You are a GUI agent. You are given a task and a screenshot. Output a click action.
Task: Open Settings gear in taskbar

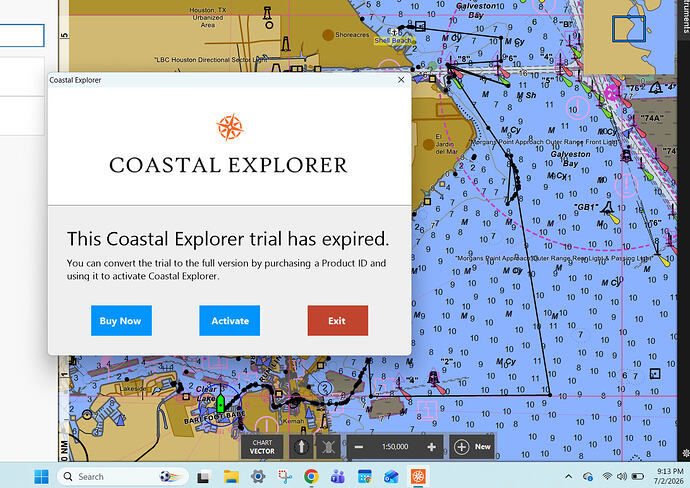pos(258,477)
